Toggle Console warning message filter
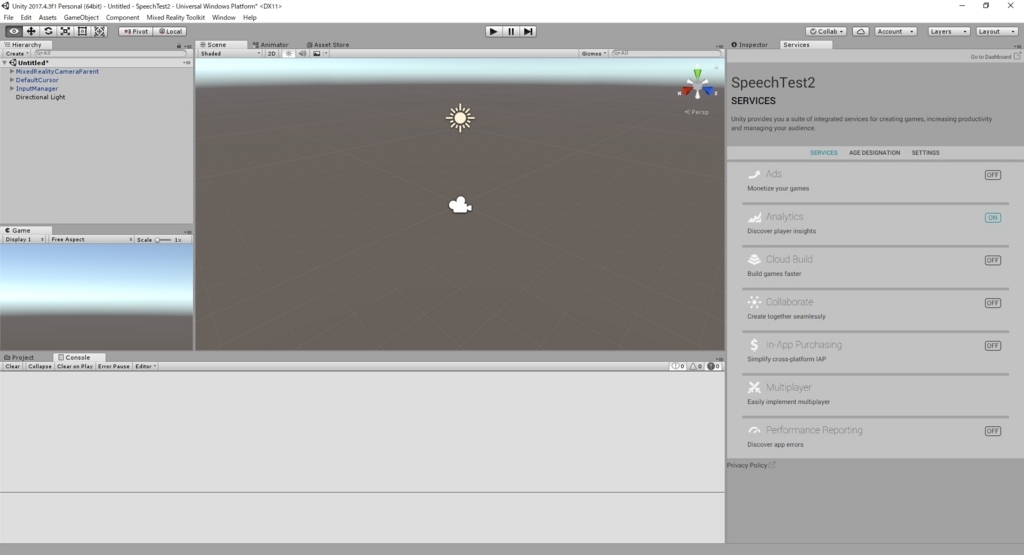This screenshot has height=555, width=1024. 696,366
